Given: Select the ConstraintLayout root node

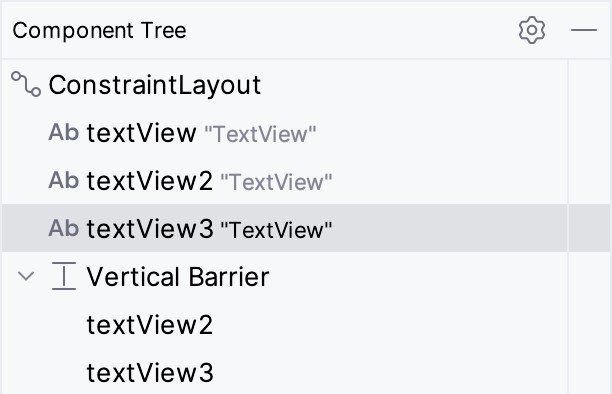Looking at the screenshot, I should coord(155,85).
